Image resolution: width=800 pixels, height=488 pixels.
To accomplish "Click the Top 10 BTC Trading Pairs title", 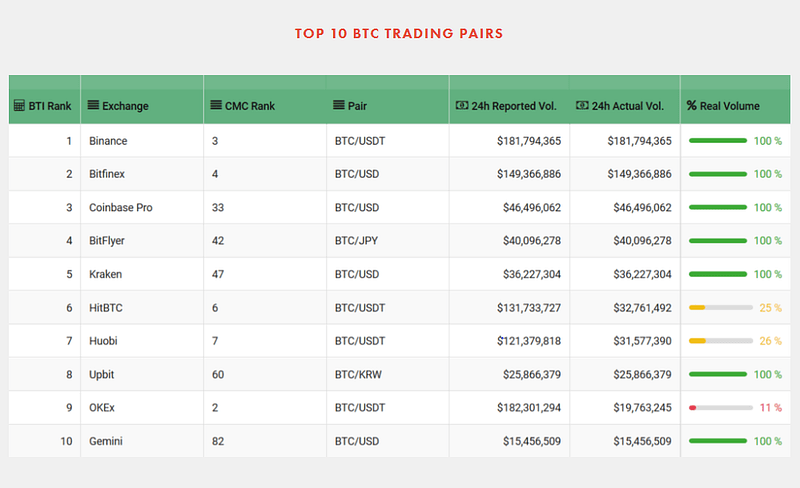I will point(399,34).
